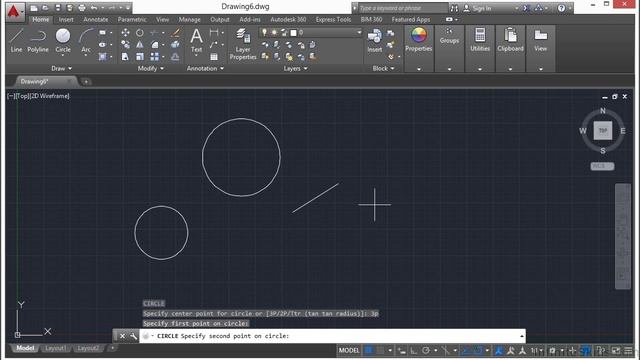This screenshot has width=640, height=360.
Task: Toggle layer freeze sun icon
Action: click(x=274, y=32)
